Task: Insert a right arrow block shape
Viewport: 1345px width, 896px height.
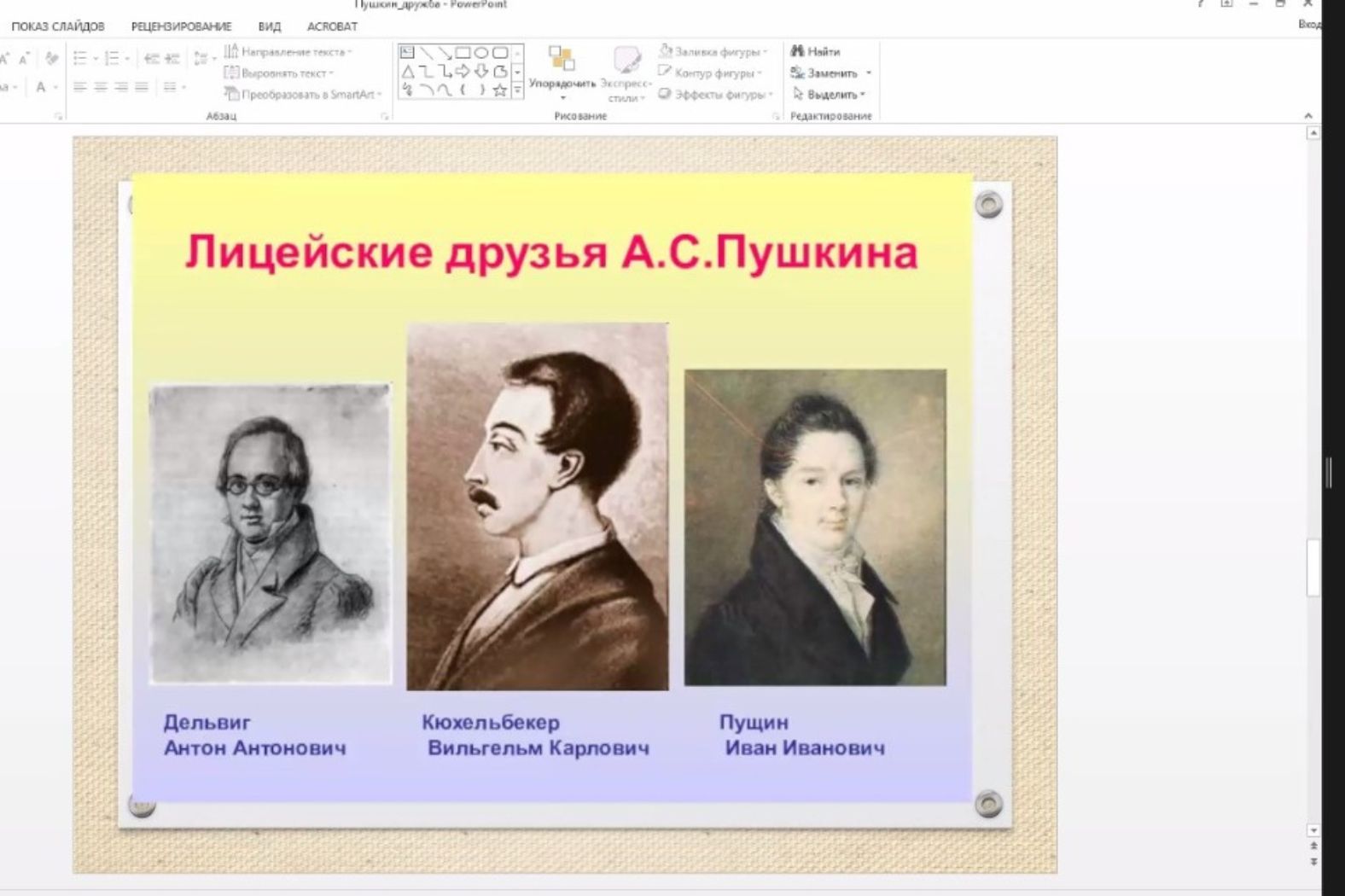Action: 463,72
